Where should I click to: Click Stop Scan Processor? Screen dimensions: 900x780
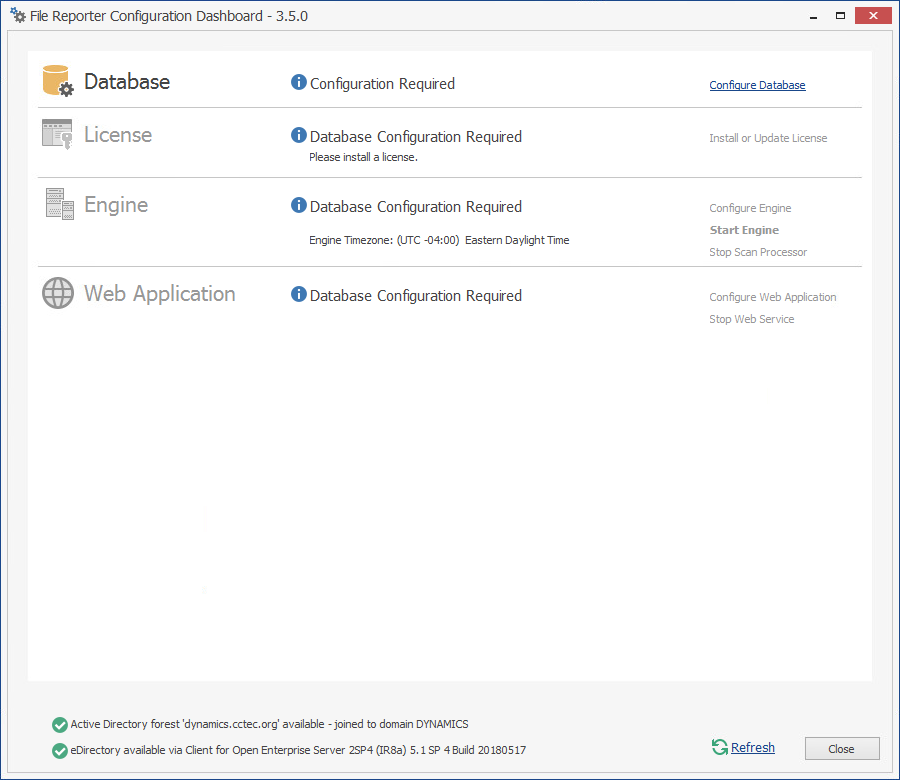(x=758, y=252)
